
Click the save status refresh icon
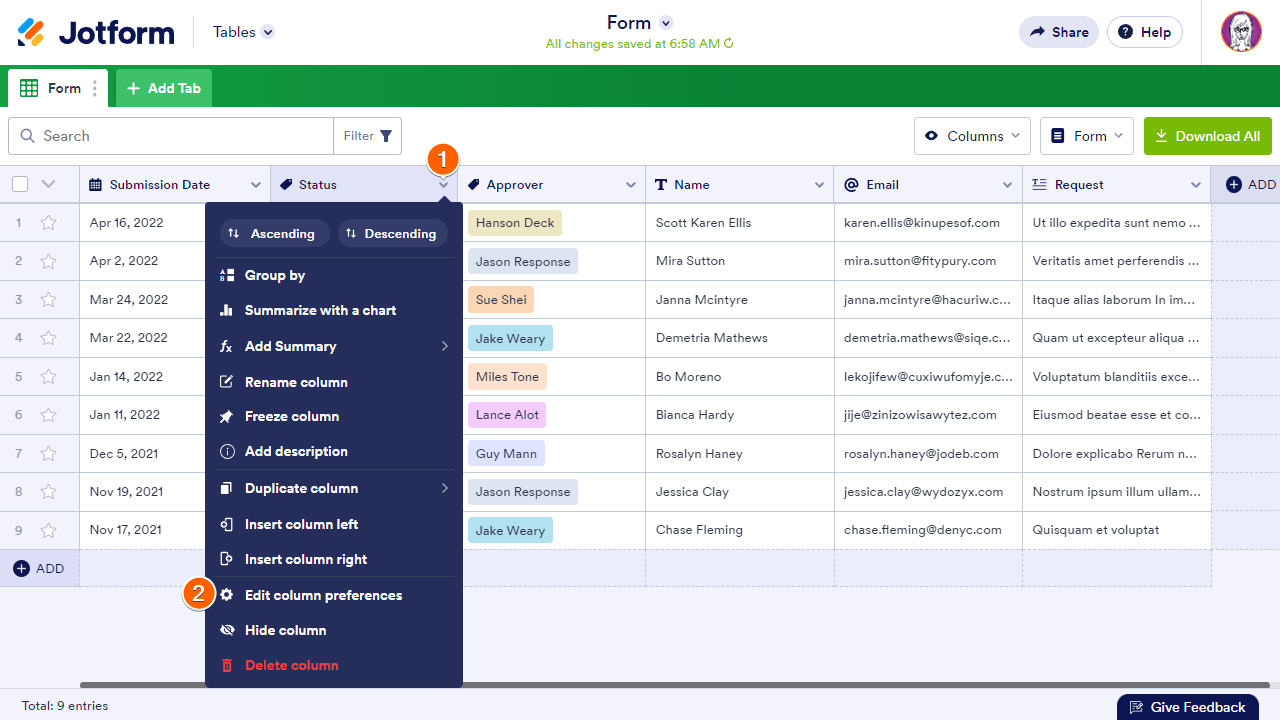pyautogui.click(x=729, y=44)
